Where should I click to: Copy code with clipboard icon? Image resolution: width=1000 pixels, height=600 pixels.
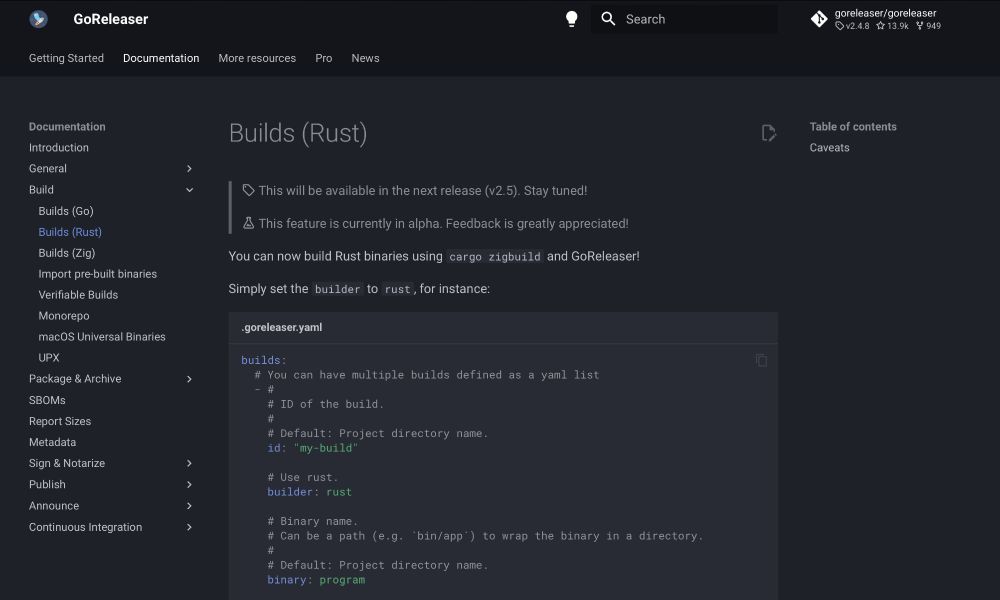click(761, 360)
